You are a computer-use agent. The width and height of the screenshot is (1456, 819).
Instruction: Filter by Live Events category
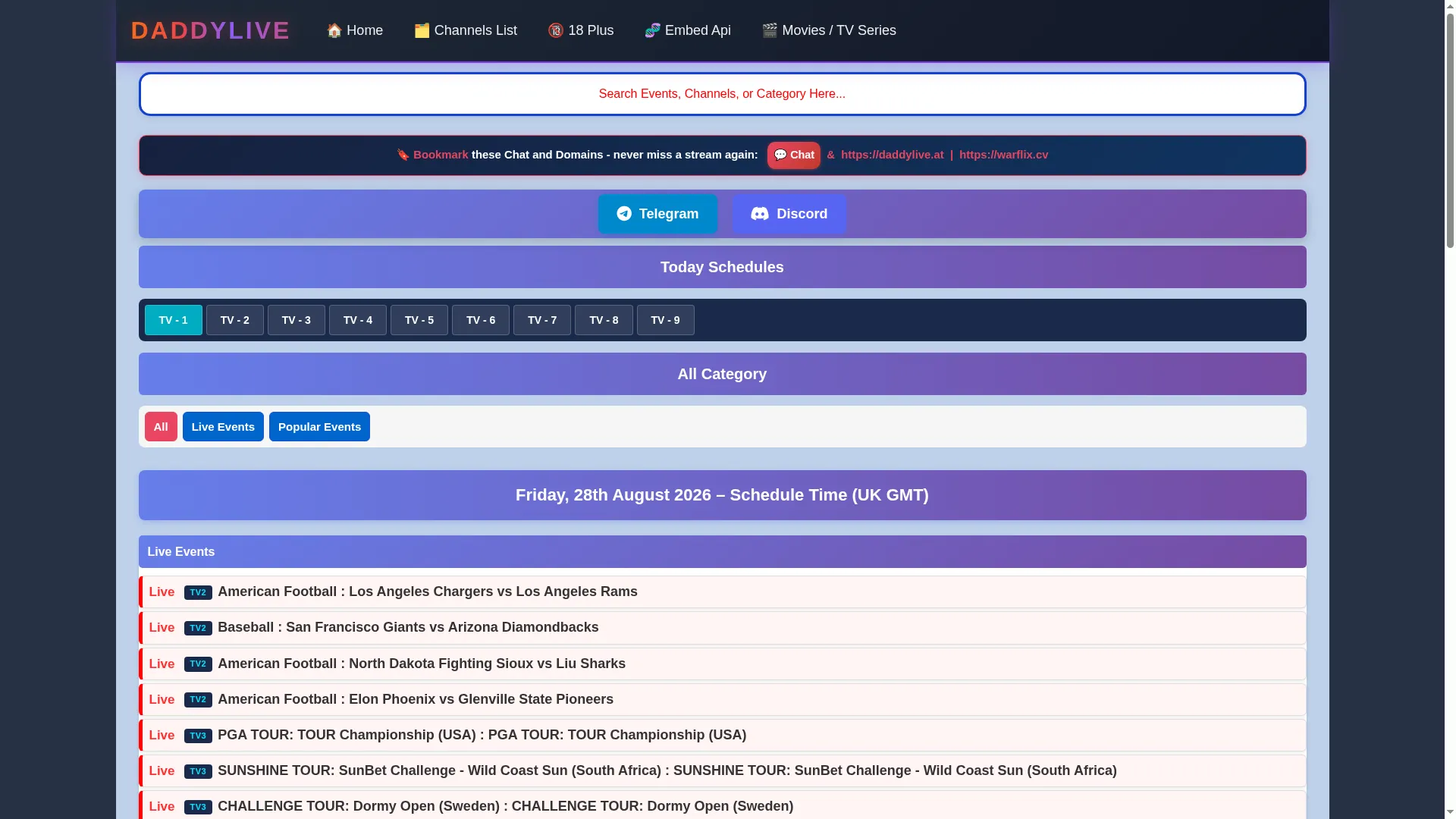point(223,427)
